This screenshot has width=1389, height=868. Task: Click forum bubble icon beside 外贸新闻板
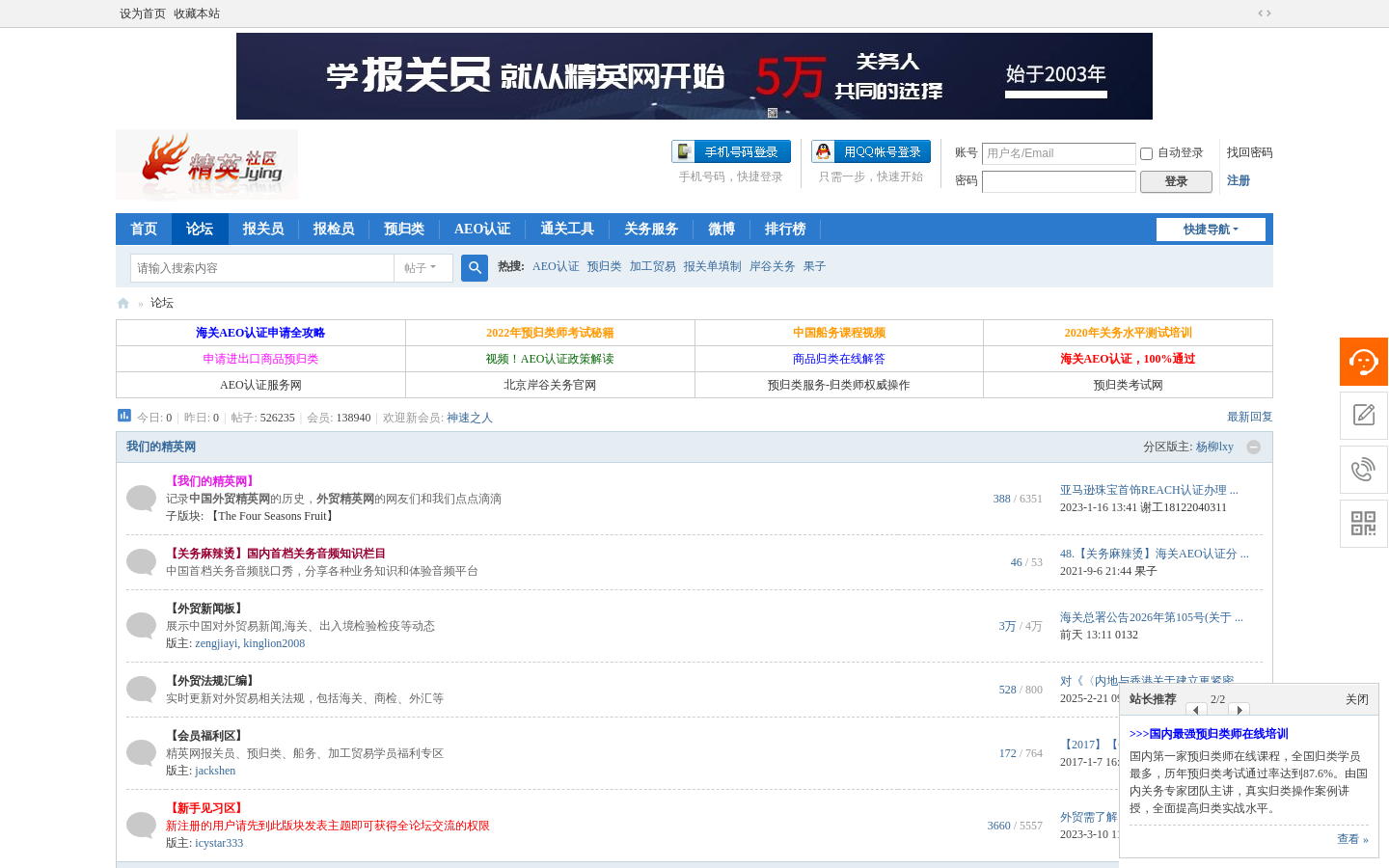(141, 626)
